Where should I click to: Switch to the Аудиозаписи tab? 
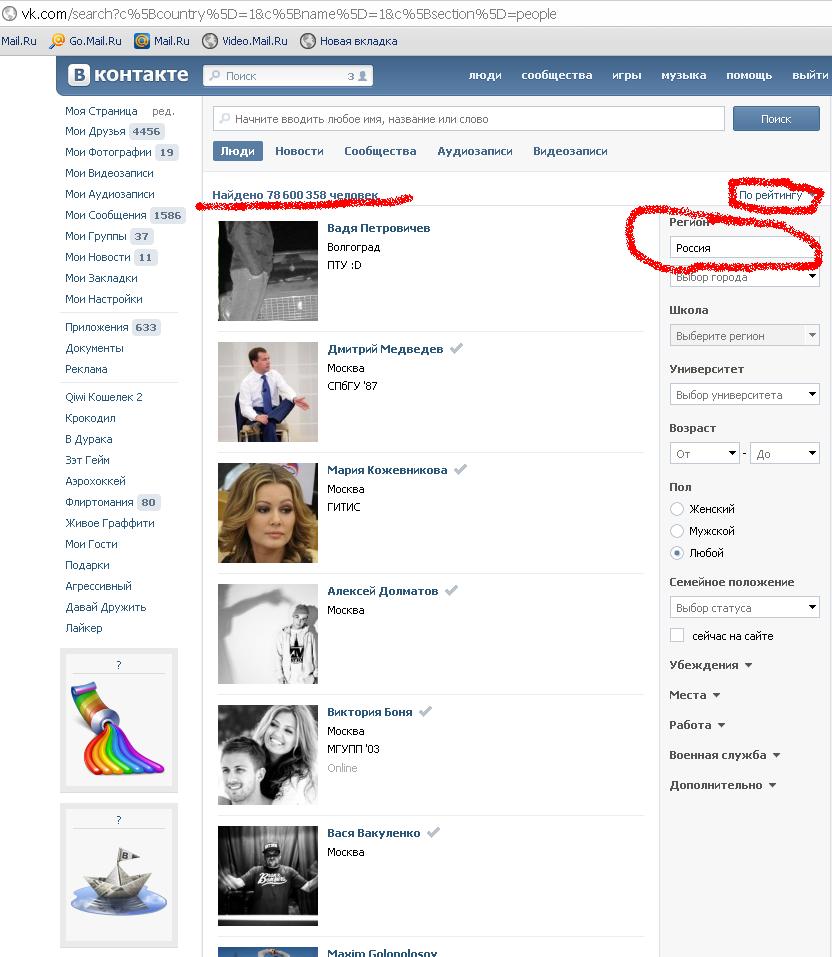tap(475, 151)
